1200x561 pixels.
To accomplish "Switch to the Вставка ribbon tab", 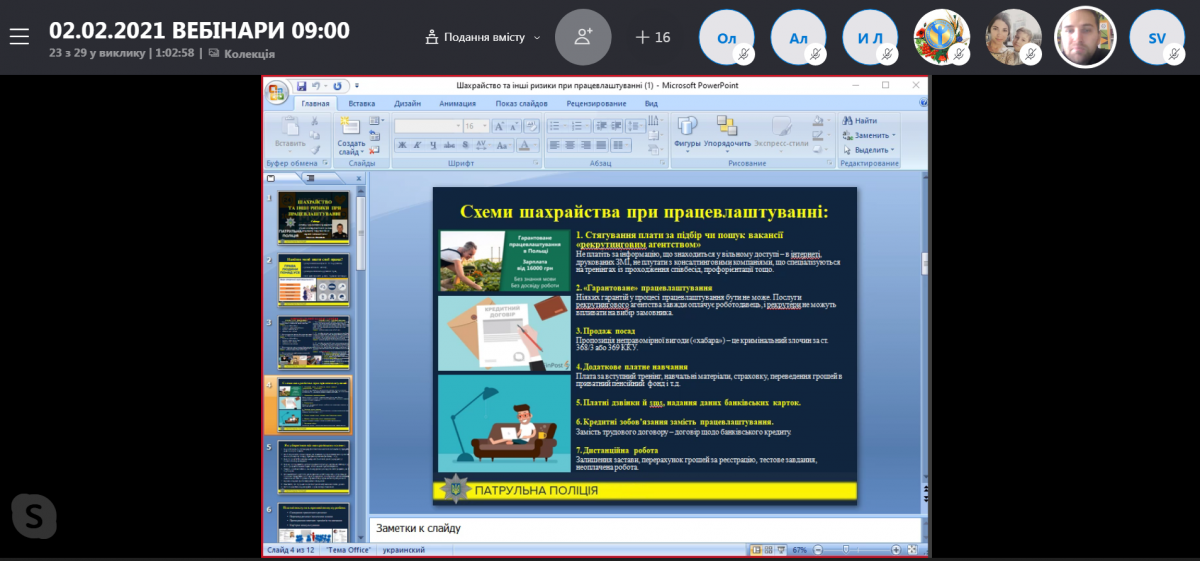I will (362, 103).
